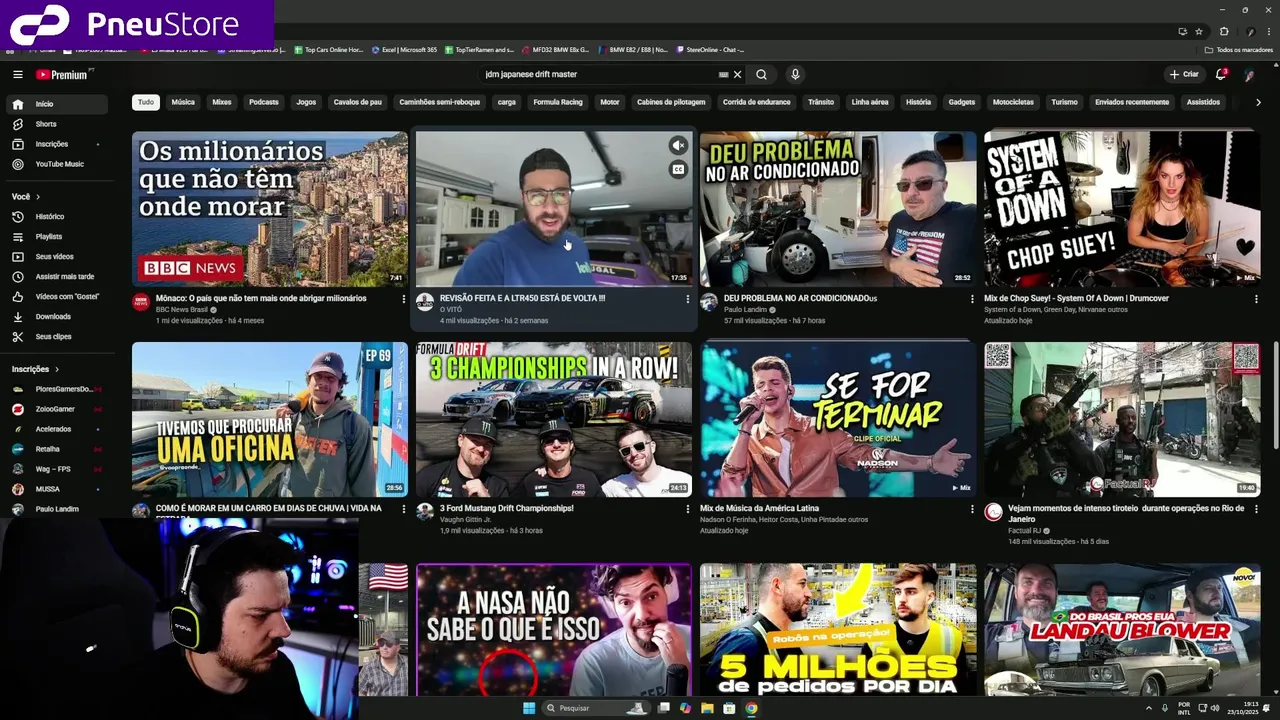Click the taskbar Pesquisar search box
The width and height of the screenshot is (1280, 720).
click(596, 708)
